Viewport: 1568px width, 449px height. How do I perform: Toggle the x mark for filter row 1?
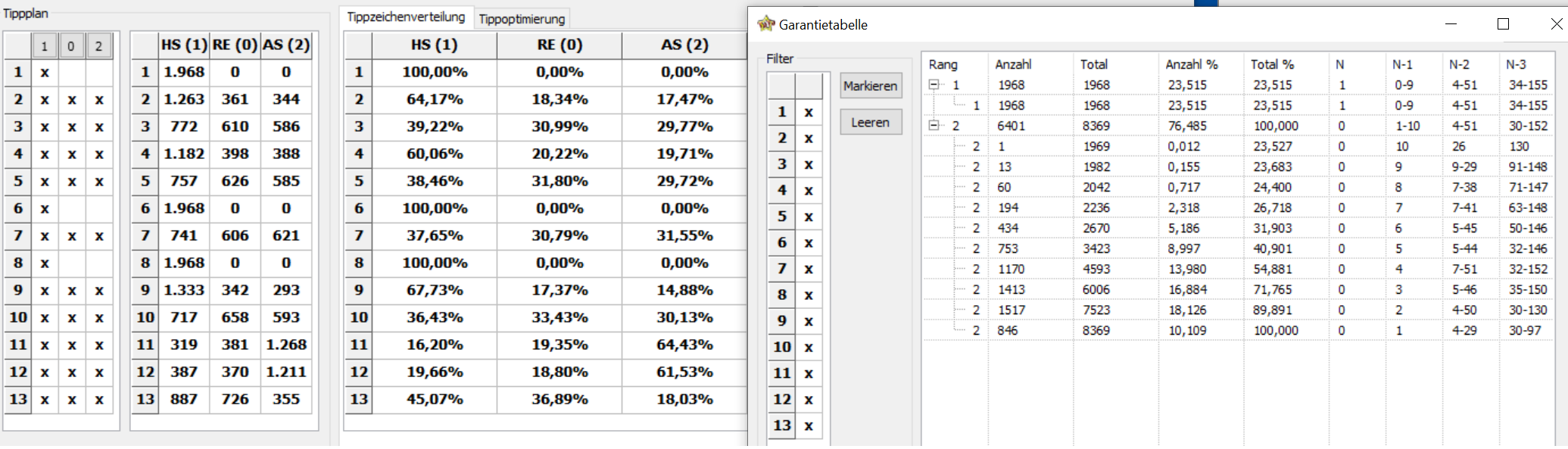click(809, 112)
